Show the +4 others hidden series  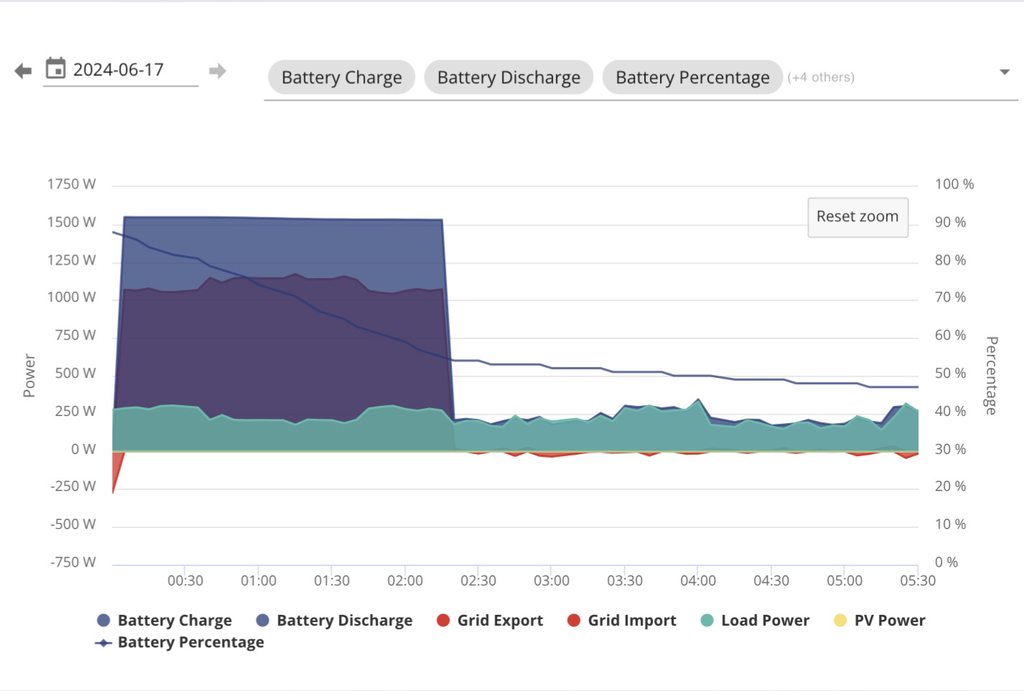click(821, 77)
